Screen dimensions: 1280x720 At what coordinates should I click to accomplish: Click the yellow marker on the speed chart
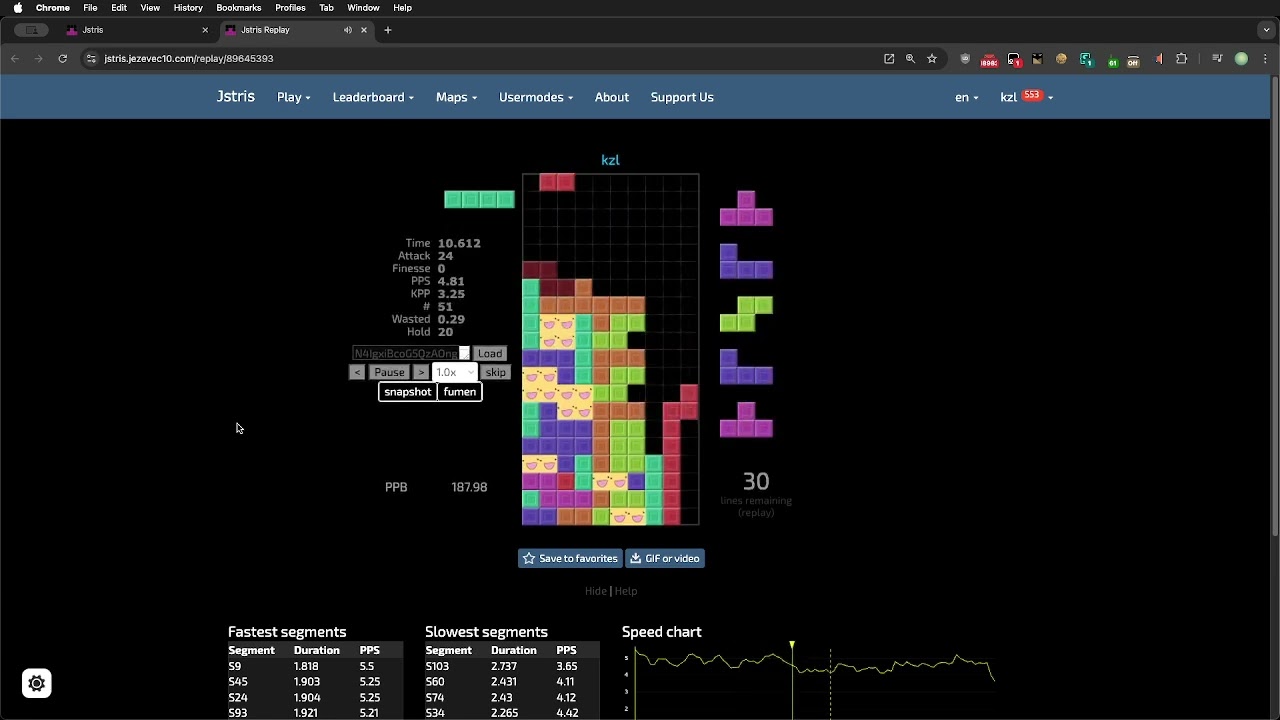(792, 646)
